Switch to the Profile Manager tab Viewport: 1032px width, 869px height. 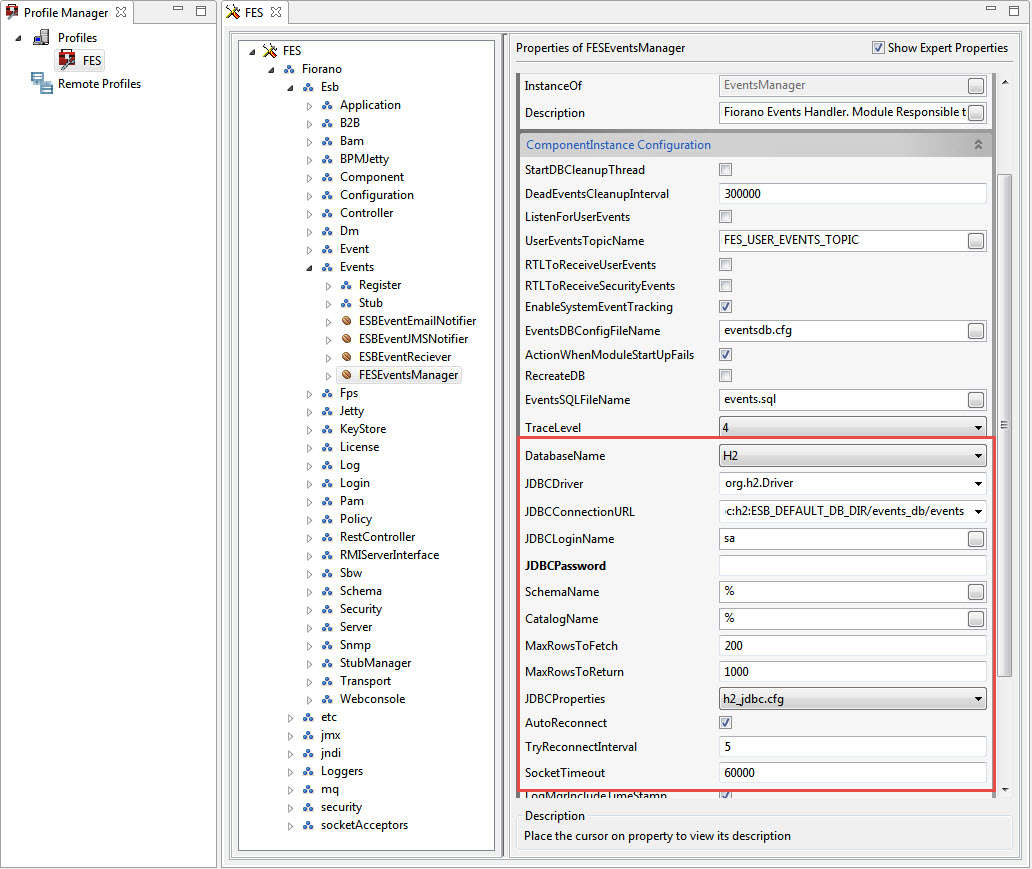point(66,13)
